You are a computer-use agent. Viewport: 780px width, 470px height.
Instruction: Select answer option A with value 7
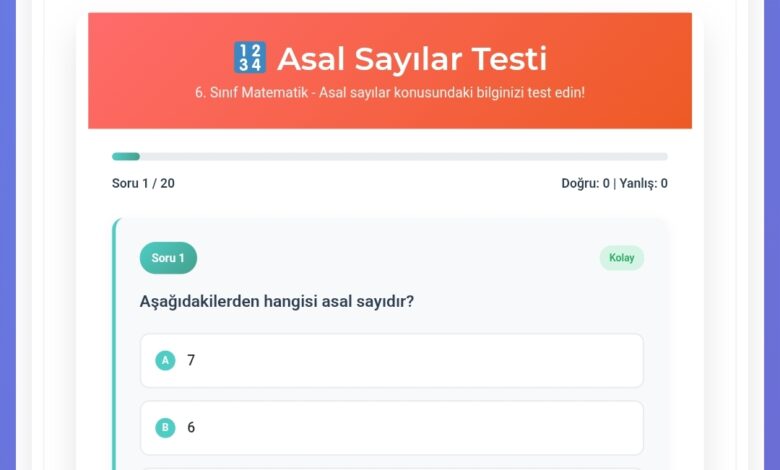(391, 360)
